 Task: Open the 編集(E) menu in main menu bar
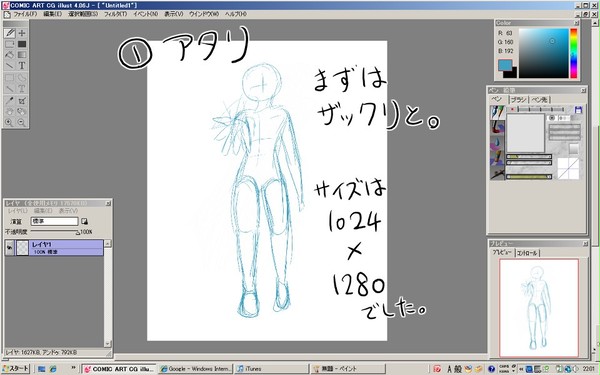click(52, 14)
